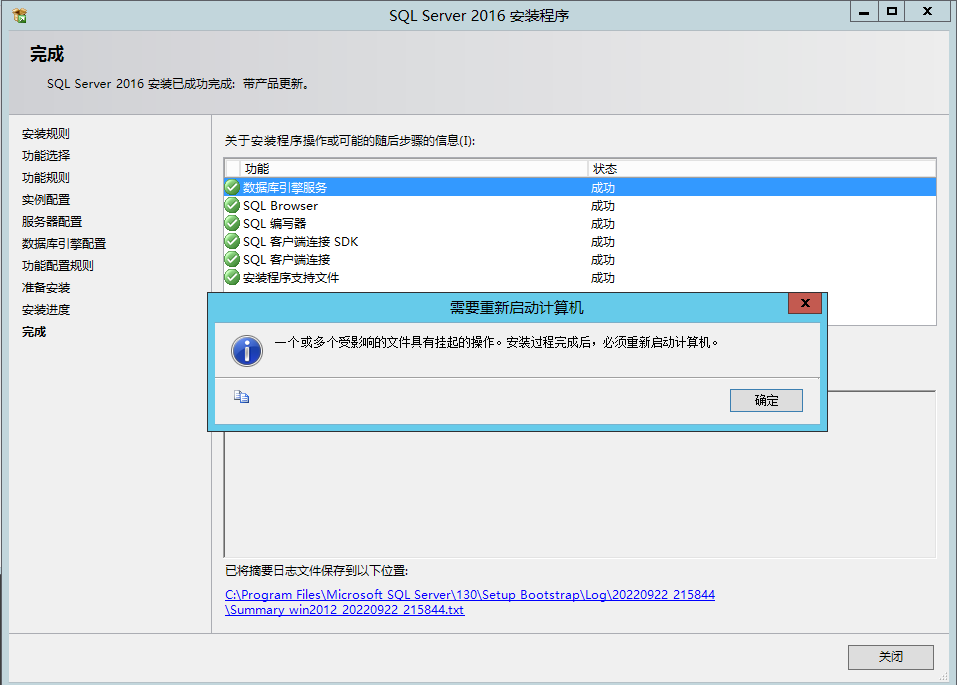Select the 安装程序支持文件 row
Image resolution: width=957 pixels, height=685 pixels.
pos(580,277)
